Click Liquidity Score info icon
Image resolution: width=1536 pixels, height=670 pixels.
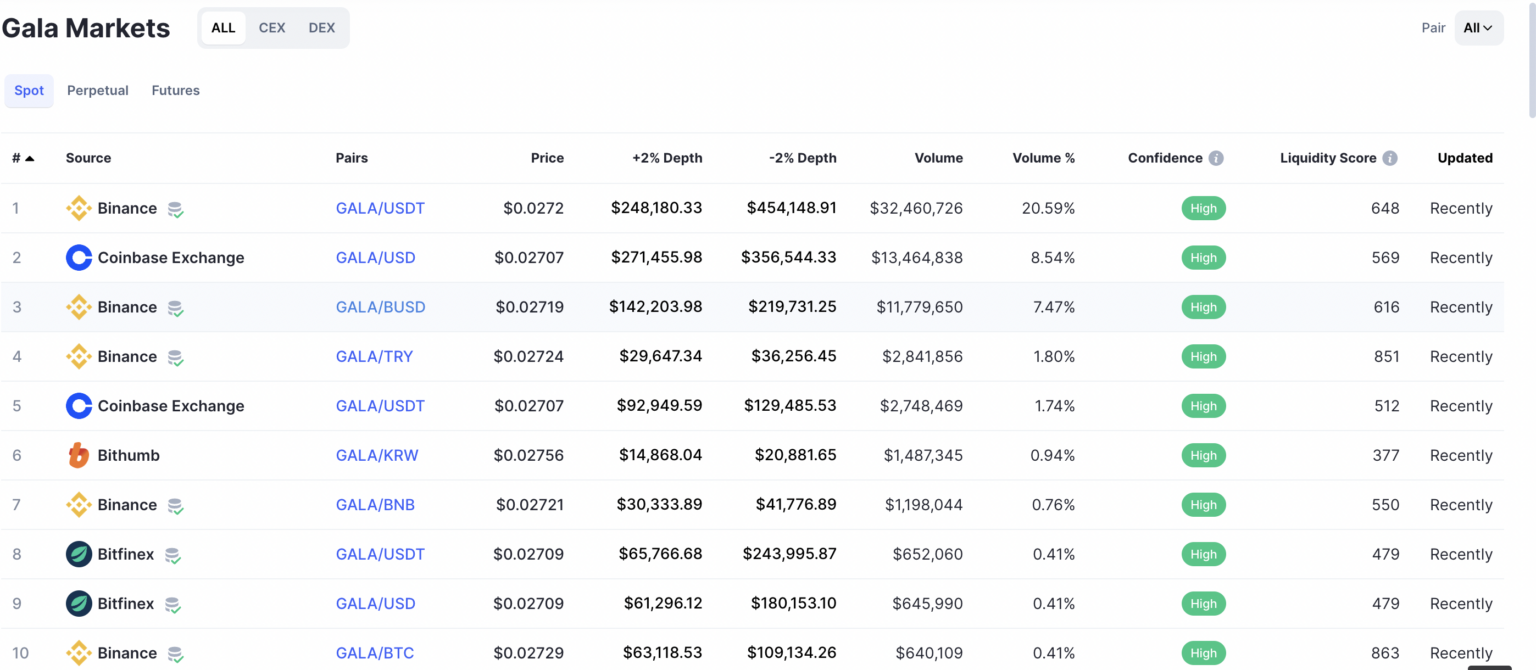[x=1390, y=158]
